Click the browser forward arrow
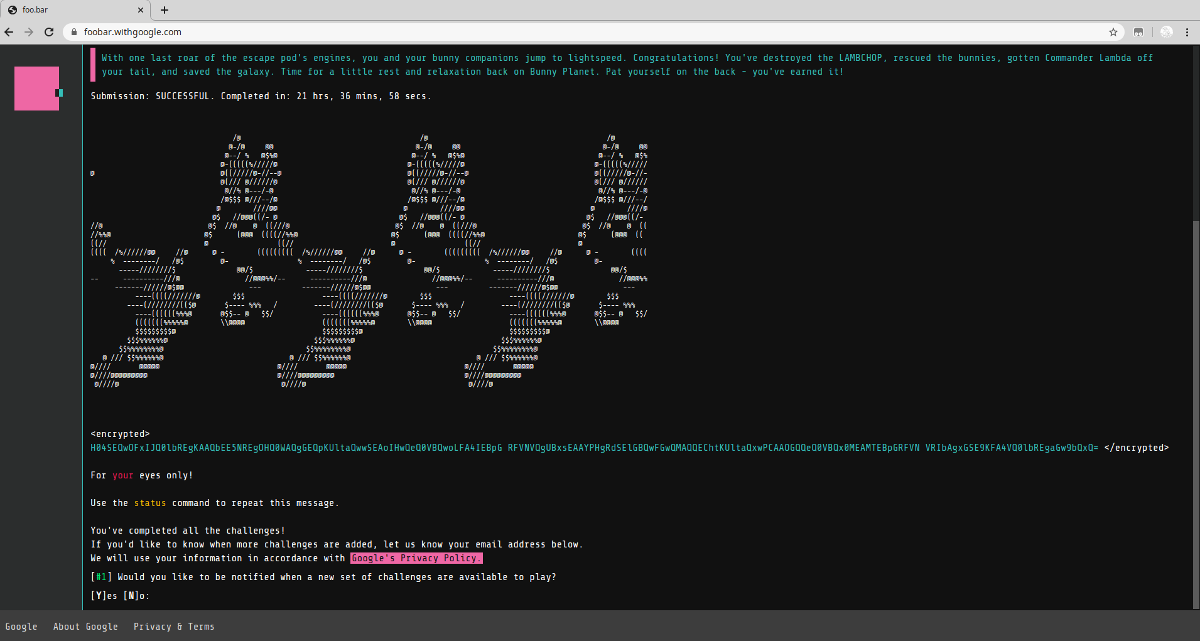 click(x=29, y=32)
